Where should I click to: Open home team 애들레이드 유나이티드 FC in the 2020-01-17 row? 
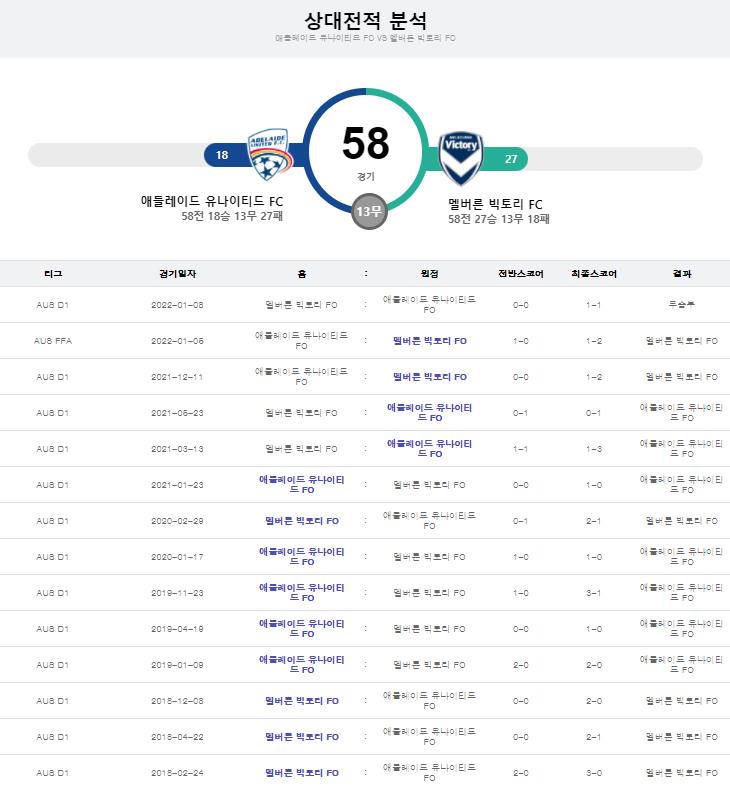coord(301,557)
